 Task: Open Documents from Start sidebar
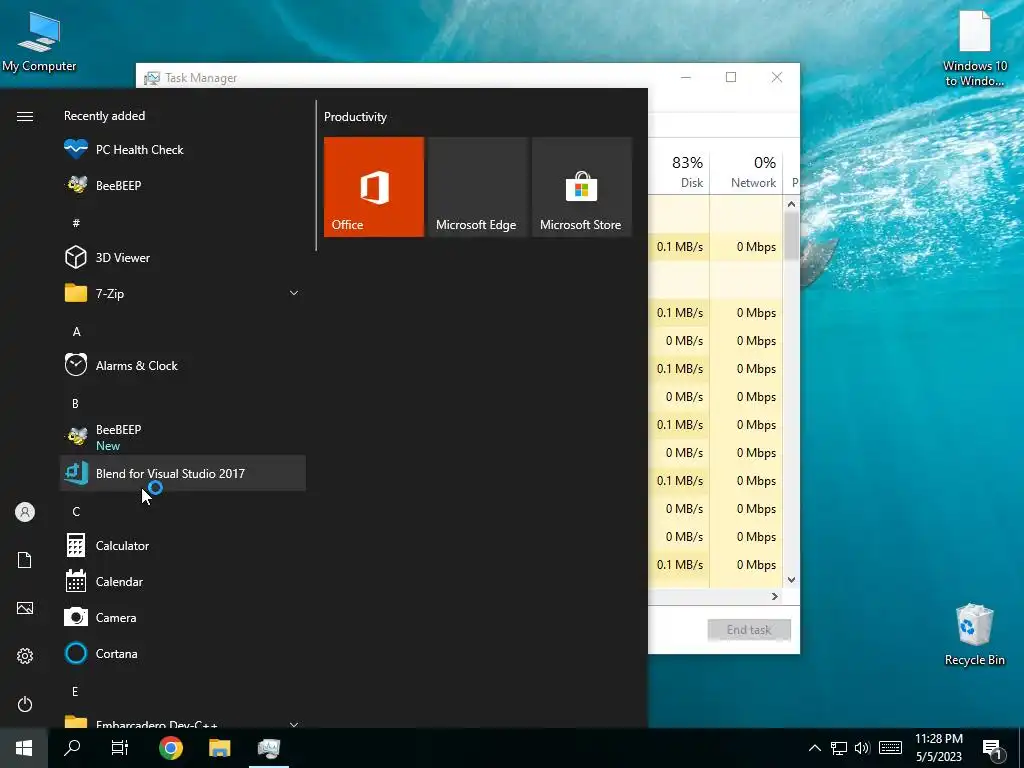[x=25, y=560]
